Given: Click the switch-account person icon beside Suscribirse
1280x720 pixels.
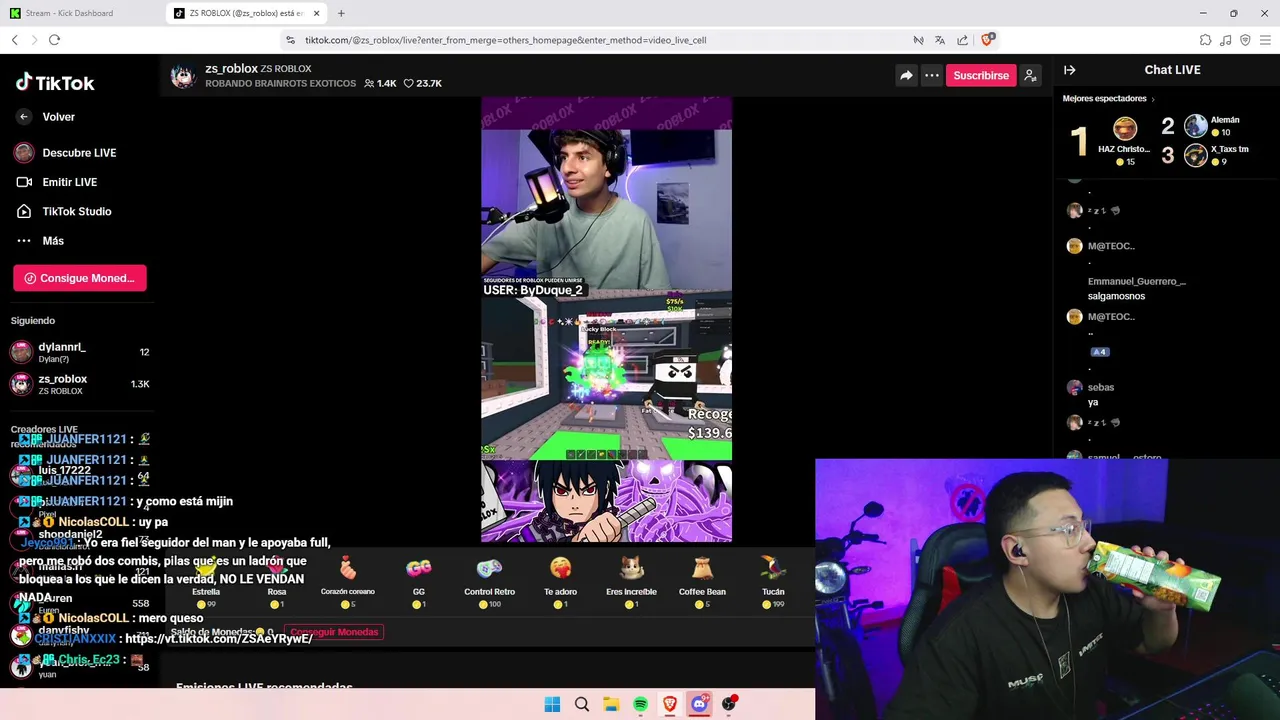Looking at the screenshot, I should (1030, 75).
